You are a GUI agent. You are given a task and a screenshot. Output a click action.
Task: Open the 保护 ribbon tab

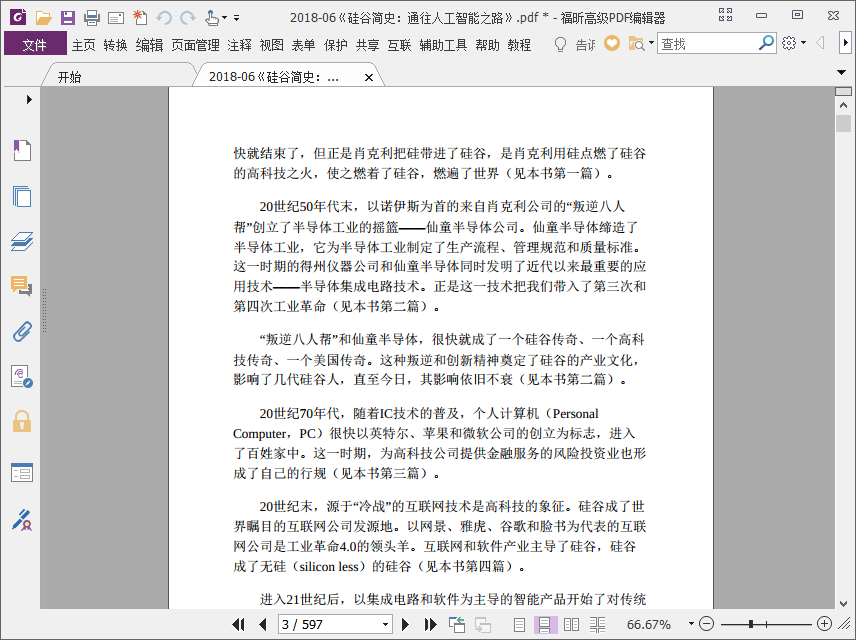pos(335,45)
